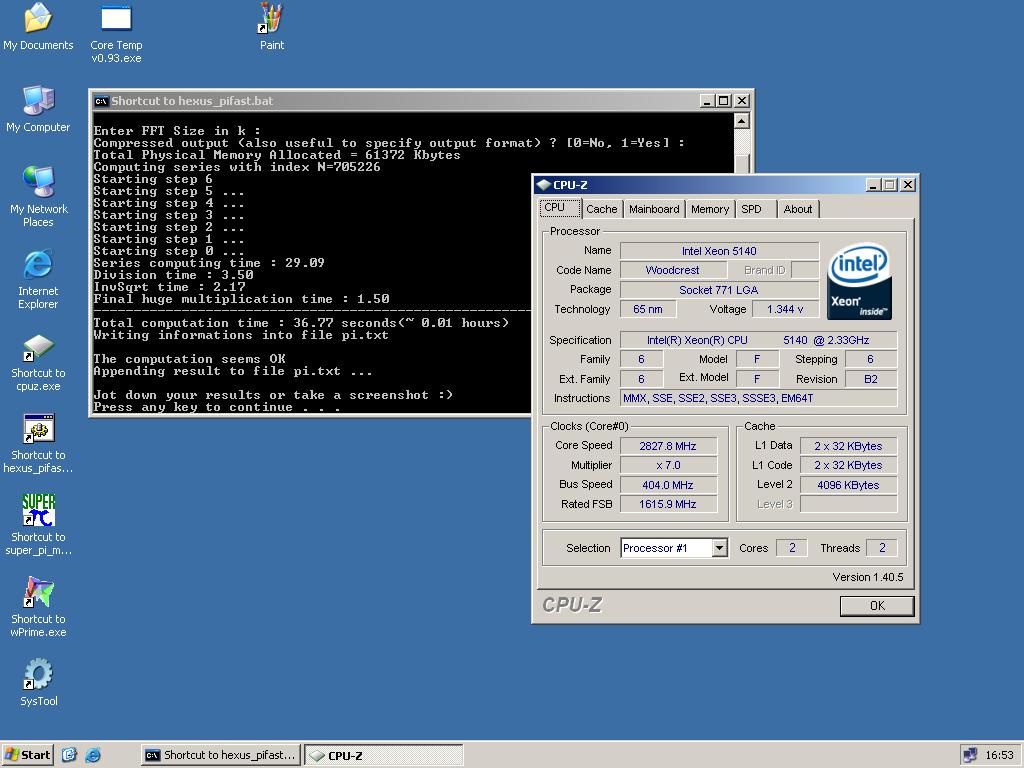This screenshot has height=768, width=1024.
Task: Expand the Processor #1 selection dropdown
Action: pos(719,548)
